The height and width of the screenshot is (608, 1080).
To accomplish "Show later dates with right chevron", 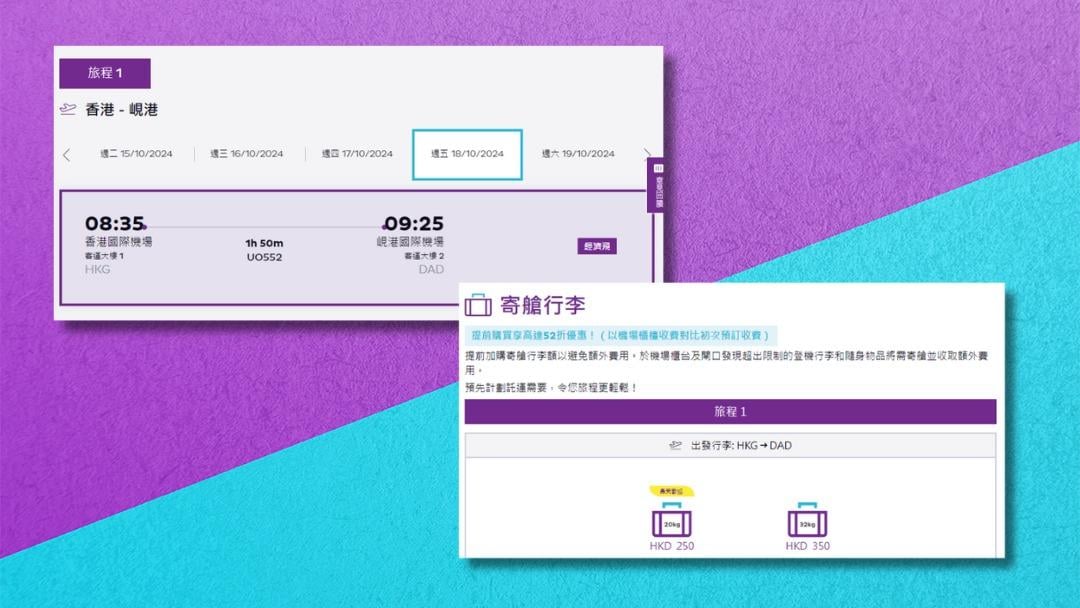I will (x=647, y=154).
